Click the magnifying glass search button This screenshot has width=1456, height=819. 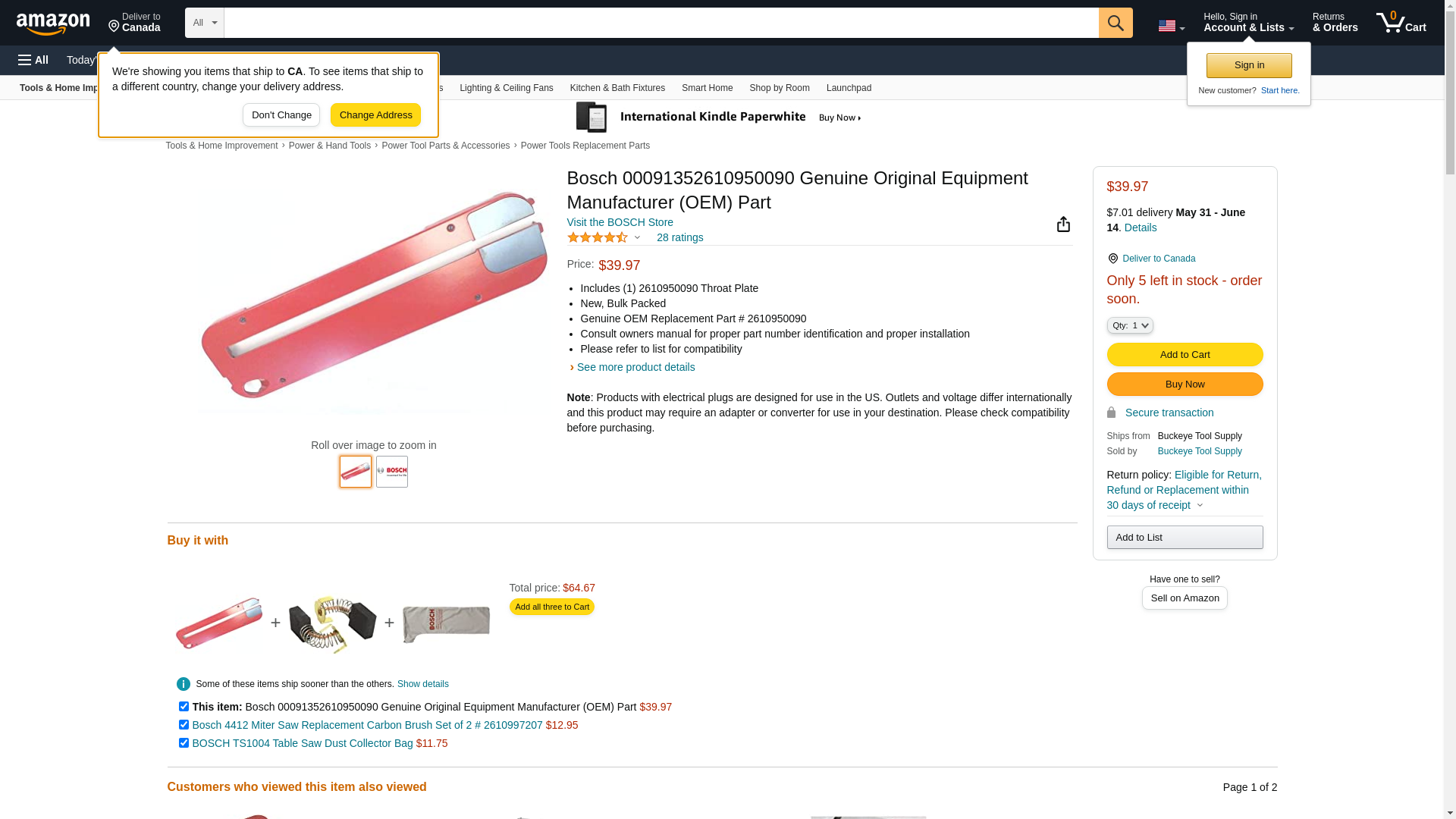point(1115,23)
